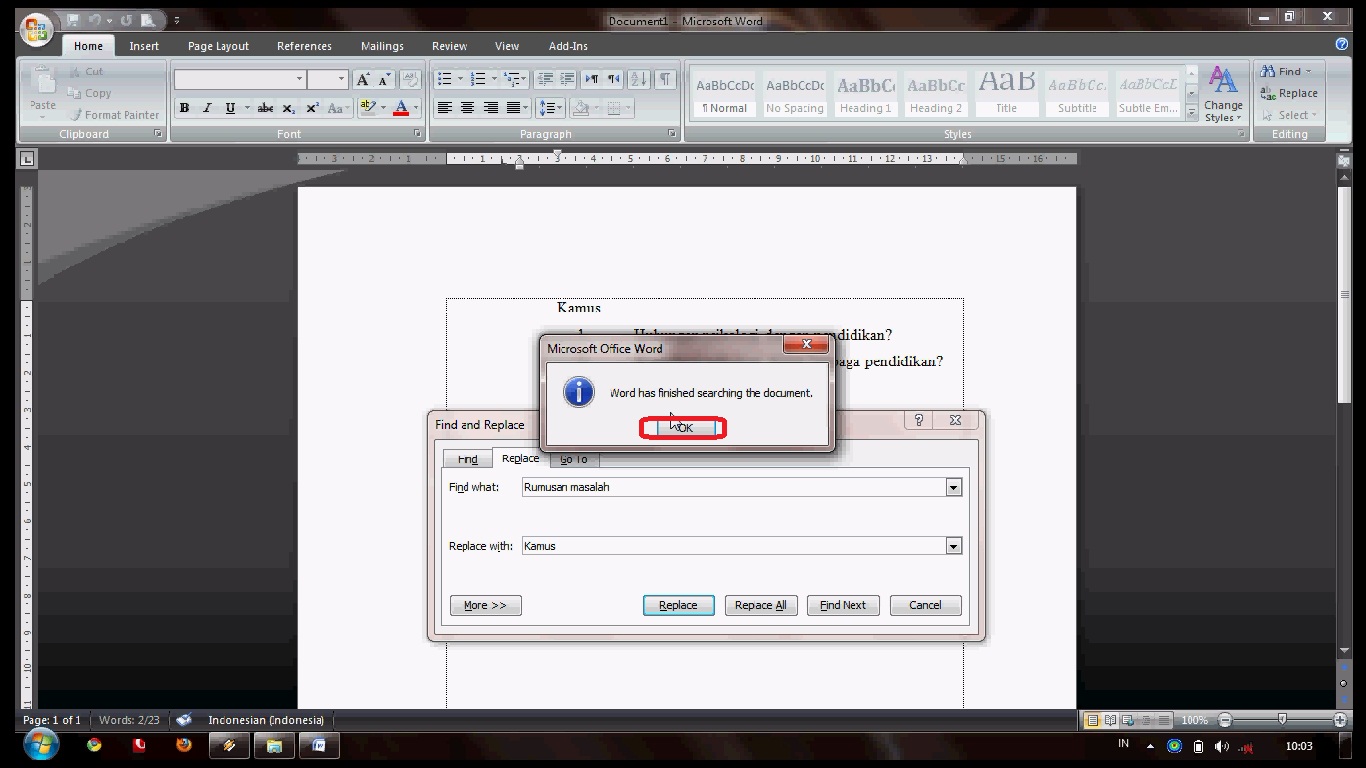The image size is (1366, 768).
Task: Toggle Superscript formatting
Action: click(312, 108)
